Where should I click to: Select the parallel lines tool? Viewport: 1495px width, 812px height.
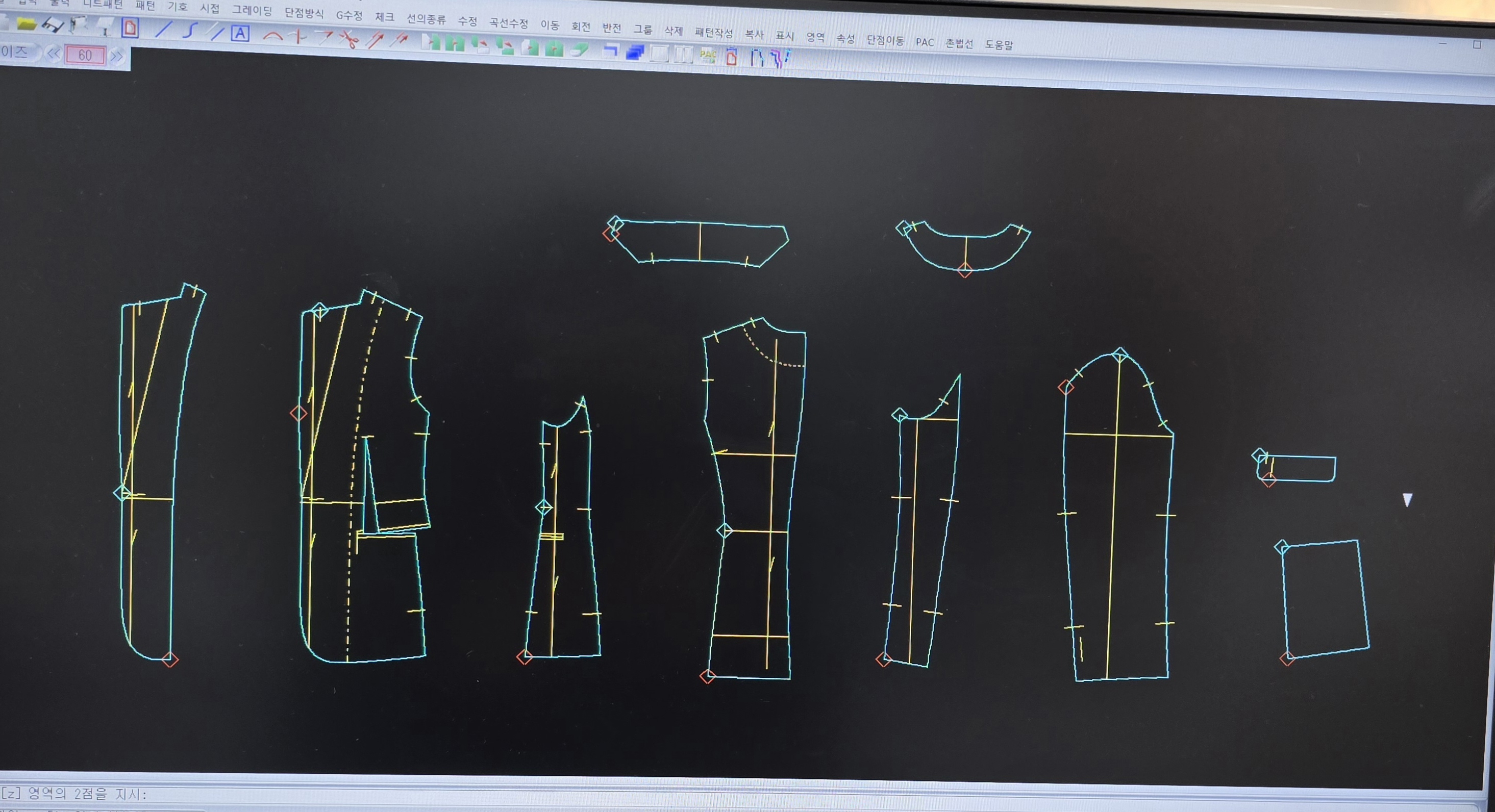216,32
